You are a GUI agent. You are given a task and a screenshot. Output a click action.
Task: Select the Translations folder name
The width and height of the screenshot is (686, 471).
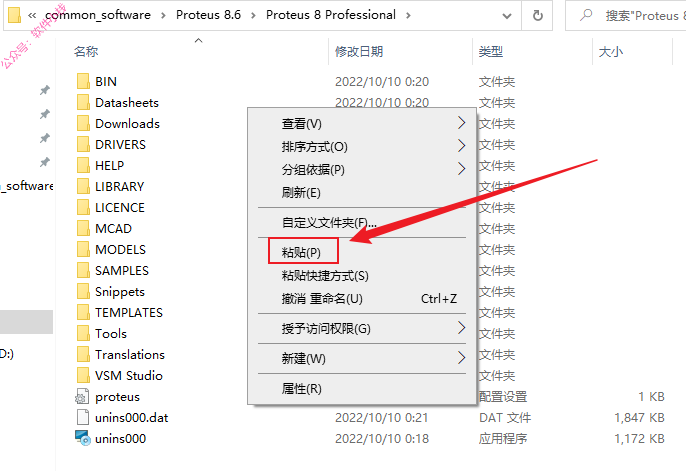(x=130, y=354)
